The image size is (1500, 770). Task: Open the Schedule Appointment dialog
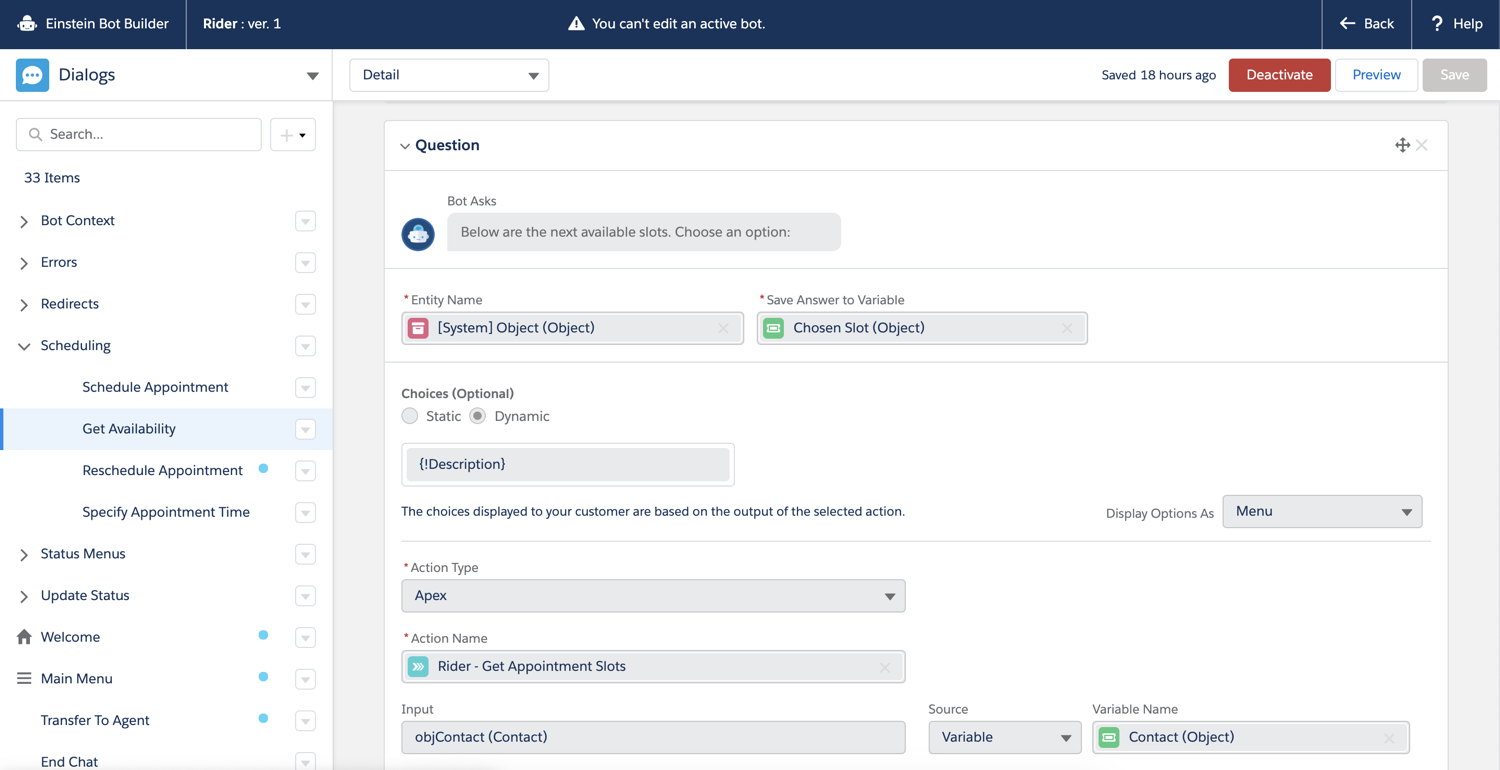click(x=155, y=387)
